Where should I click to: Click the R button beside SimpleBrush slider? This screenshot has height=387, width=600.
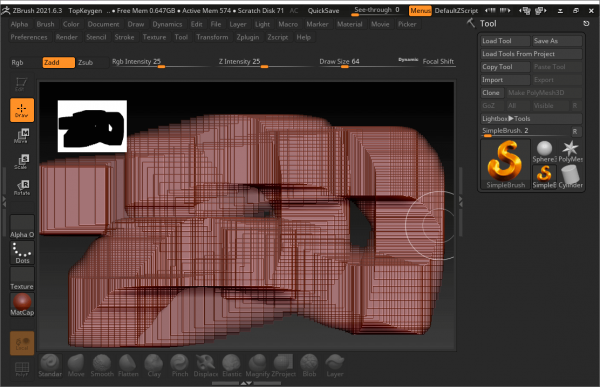tap(575, 131)
